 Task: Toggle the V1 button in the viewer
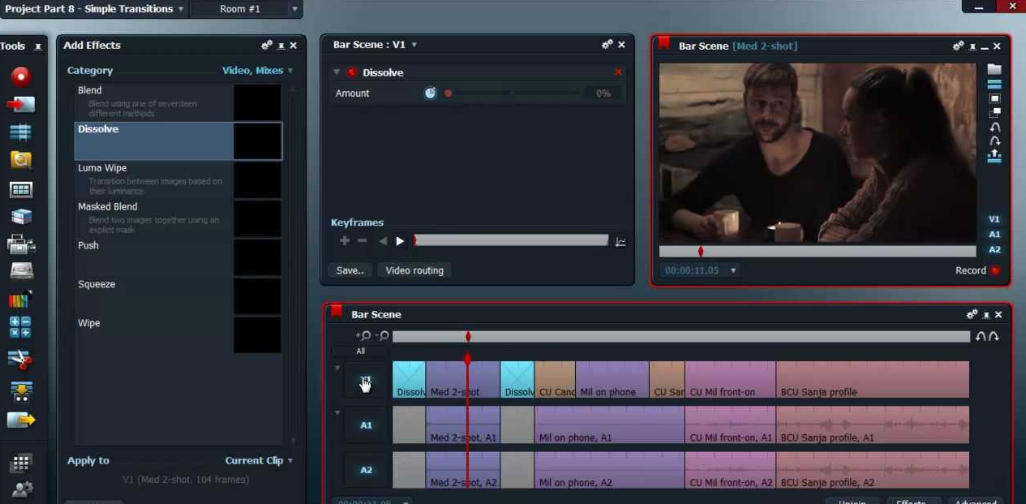(x=994, y=219)
